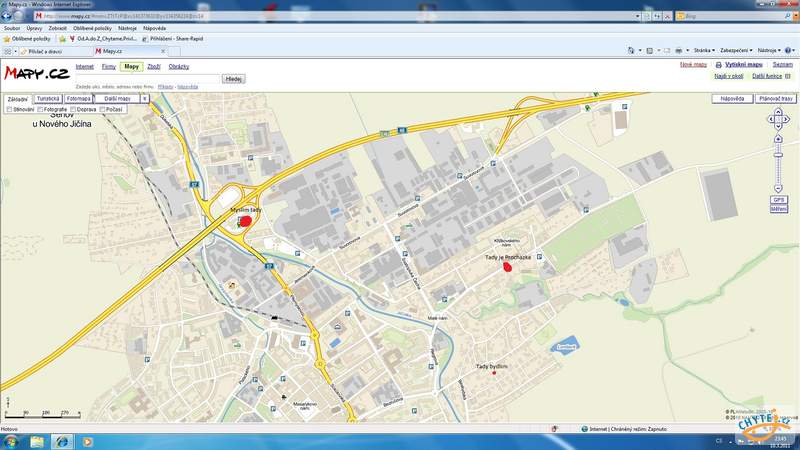Enable the Stínování checkbox
The height and width of the screenshot is (450, 800).
click(9, 109)
